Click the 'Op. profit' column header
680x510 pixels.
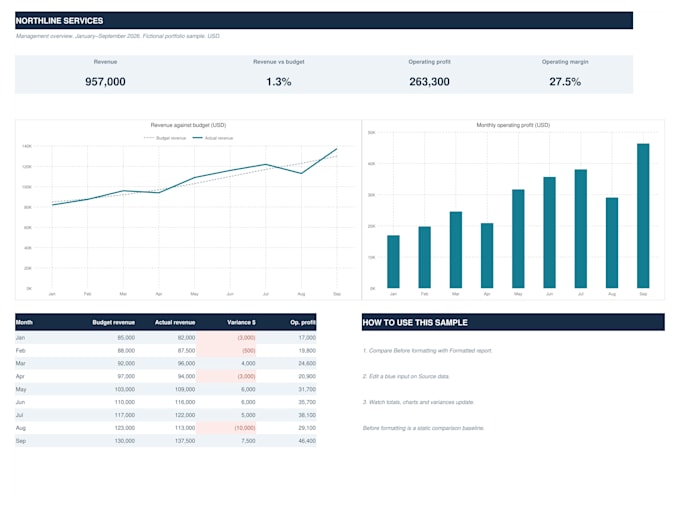[303, 322]
